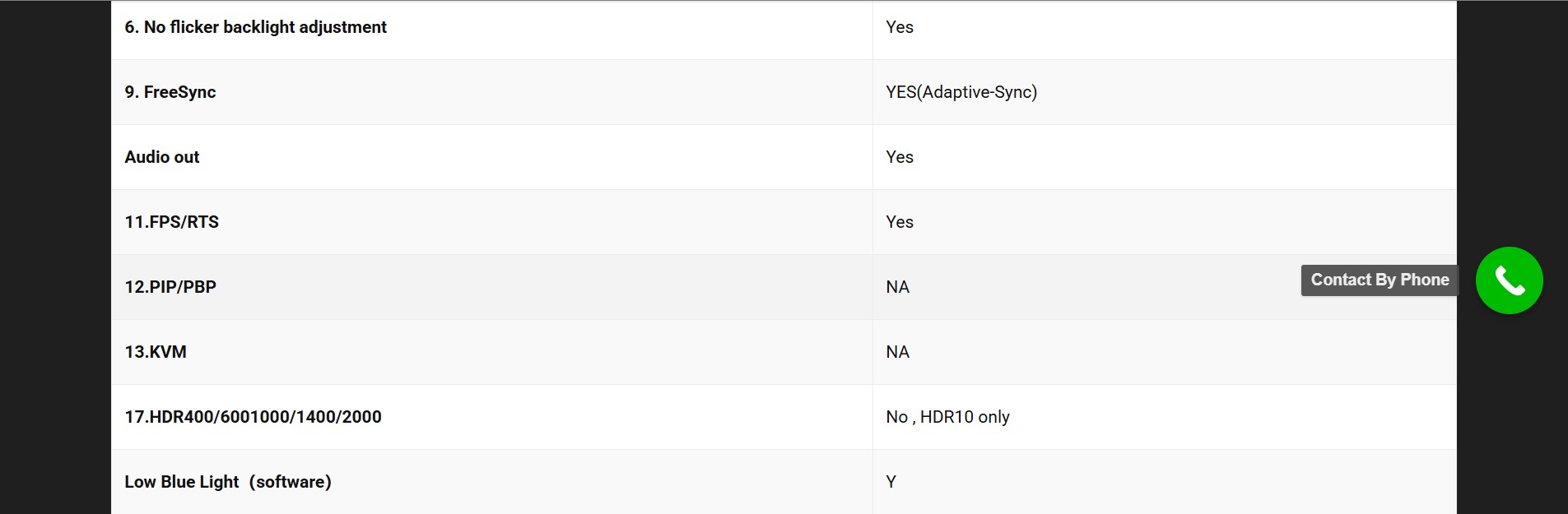
Task: Click the YES(Adaptive-Sync) value
Action: coord(961,92)
